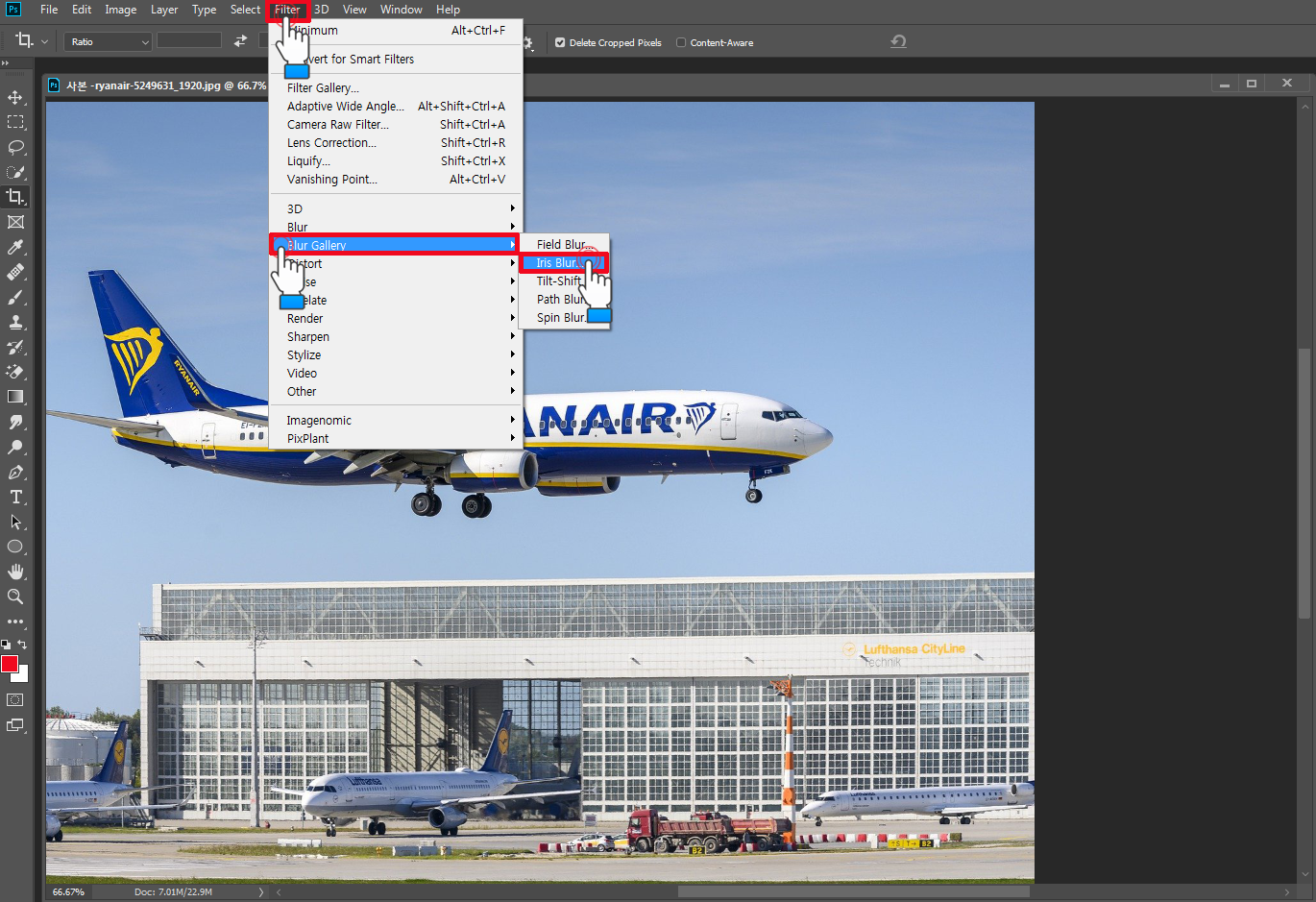The width and height of the screenshot is (1316, 902).
Task: Swap foreground and background colors
Action: (22, 645)
